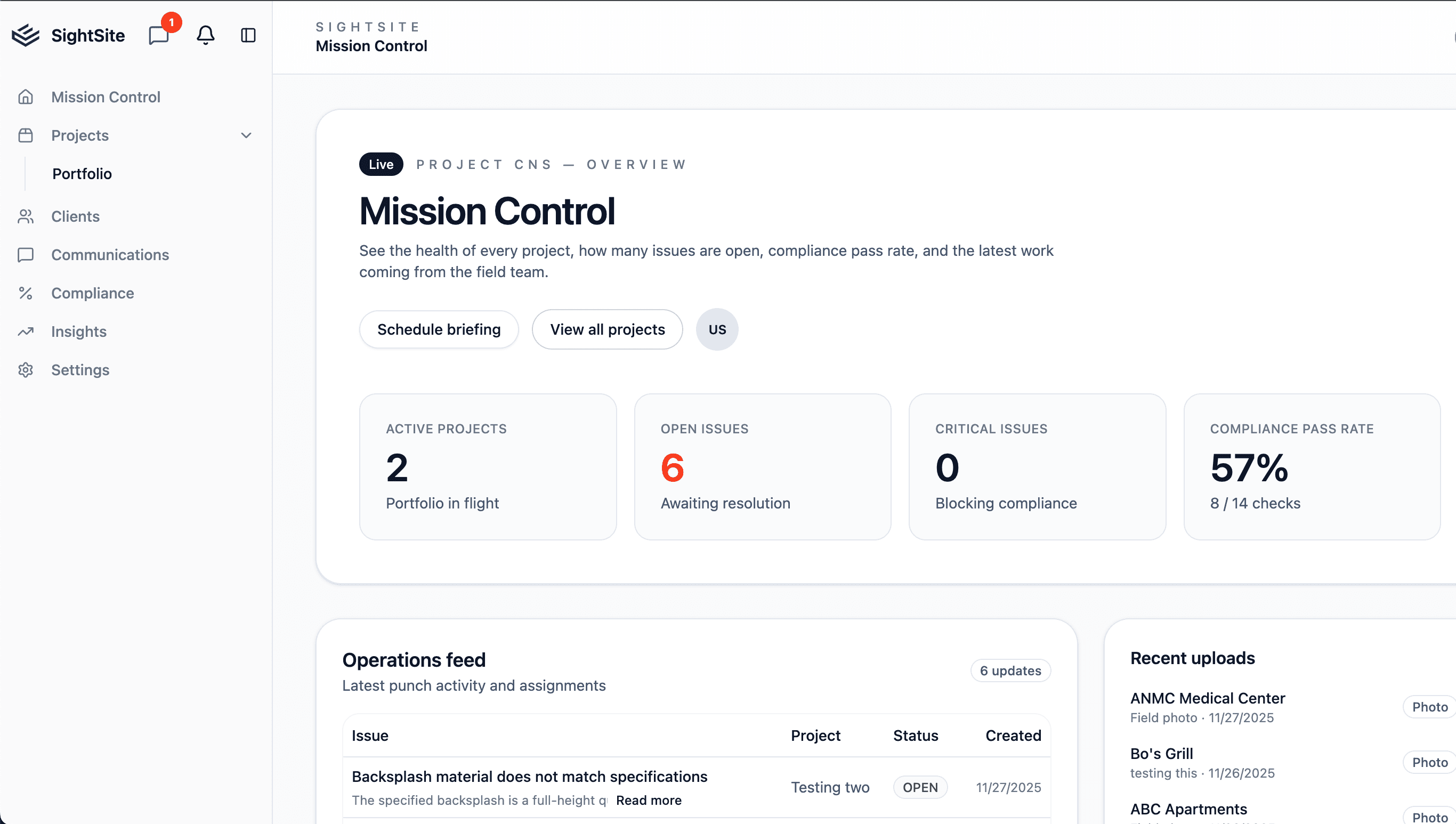This screenshot has width=1456, height=824.
Task: Click the US avatar circle
Action: [717, 329]
